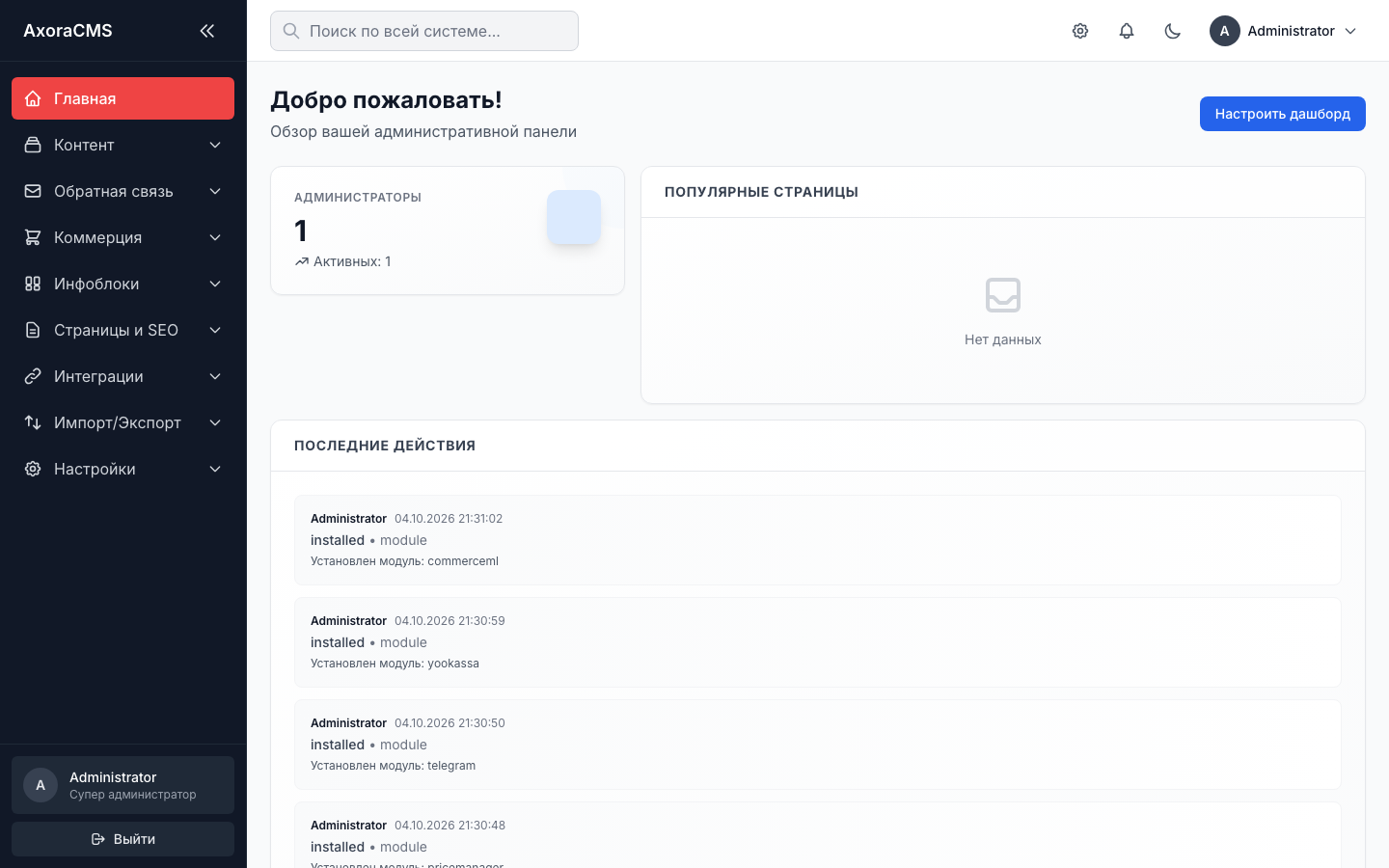Expand the Обратная связь chevron
The image size is (1389, 868).
tap(215, 191)
